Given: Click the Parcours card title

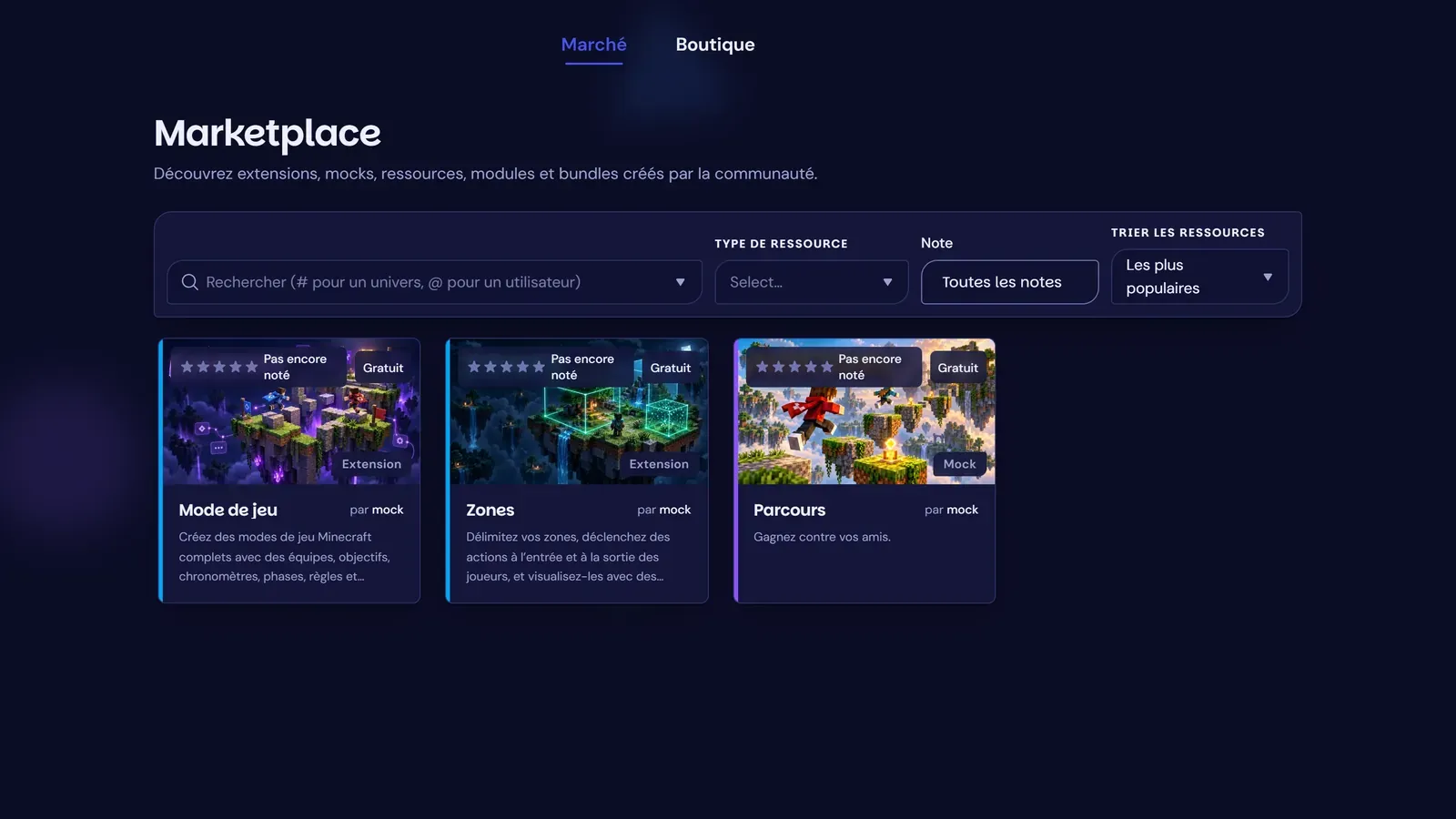Looking at the screenshot, I should [789, 510].
